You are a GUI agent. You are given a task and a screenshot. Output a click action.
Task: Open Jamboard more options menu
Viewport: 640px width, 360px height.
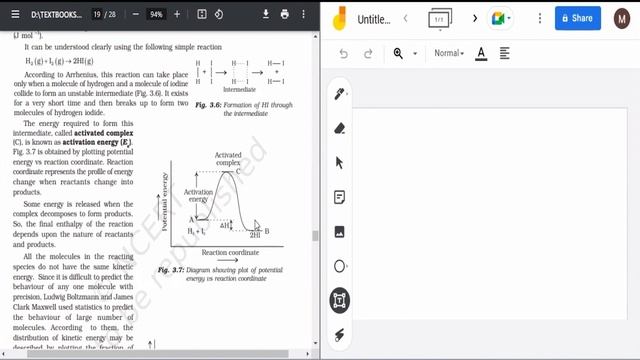tap(540, 18)
